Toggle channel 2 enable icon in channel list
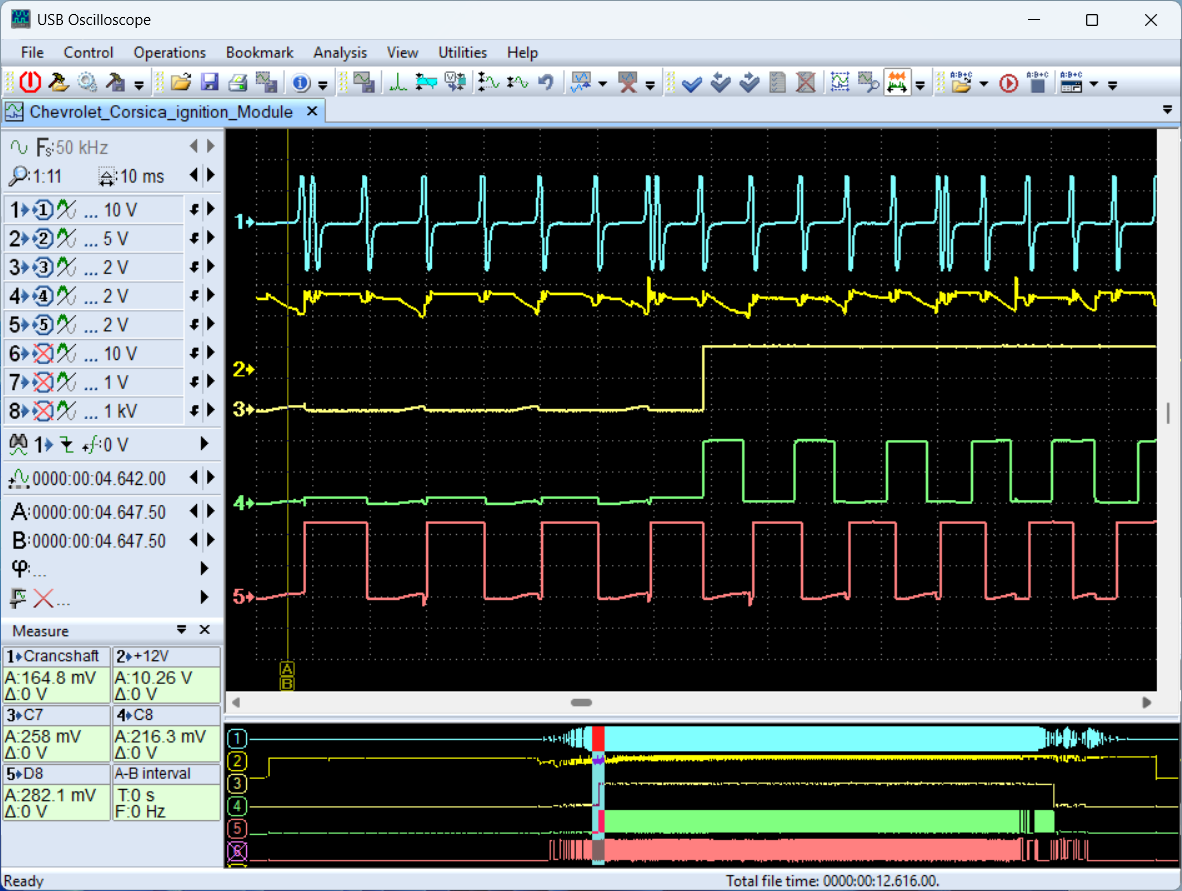Screen dimensions: 1182x891 43,239
